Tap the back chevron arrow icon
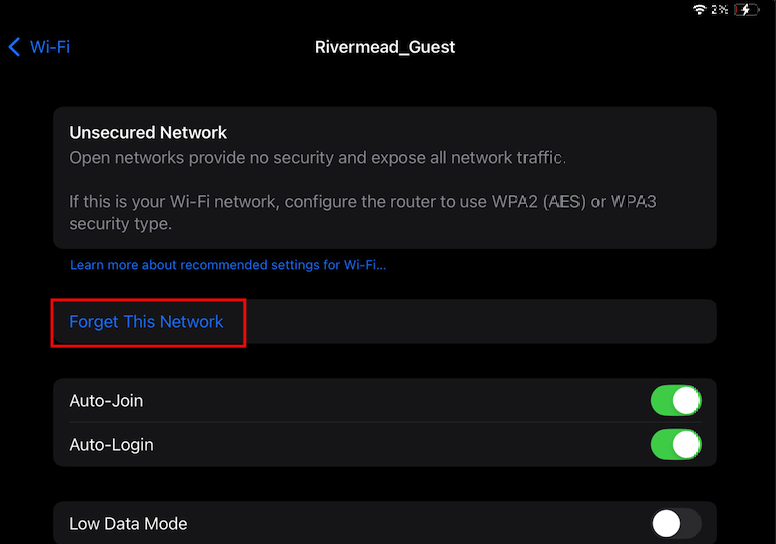Screen dimensions: 776x544 coord(14,47)
